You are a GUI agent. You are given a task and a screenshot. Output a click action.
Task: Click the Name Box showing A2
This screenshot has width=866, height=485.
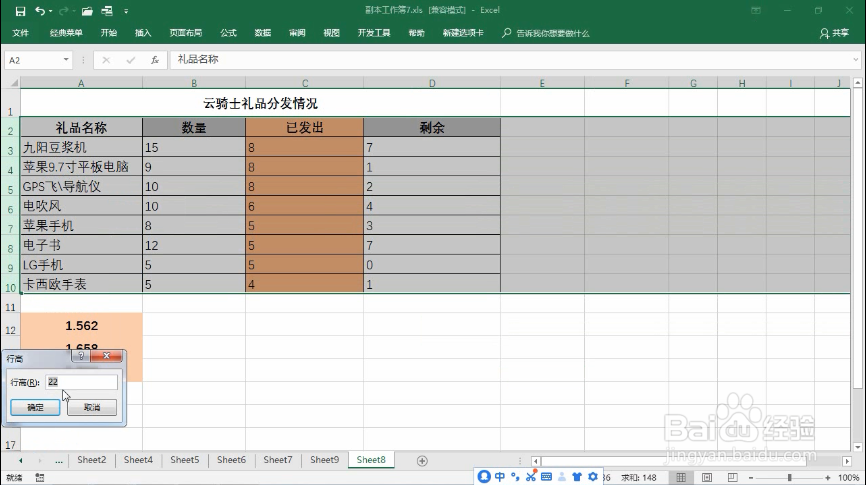coord(32,60)
